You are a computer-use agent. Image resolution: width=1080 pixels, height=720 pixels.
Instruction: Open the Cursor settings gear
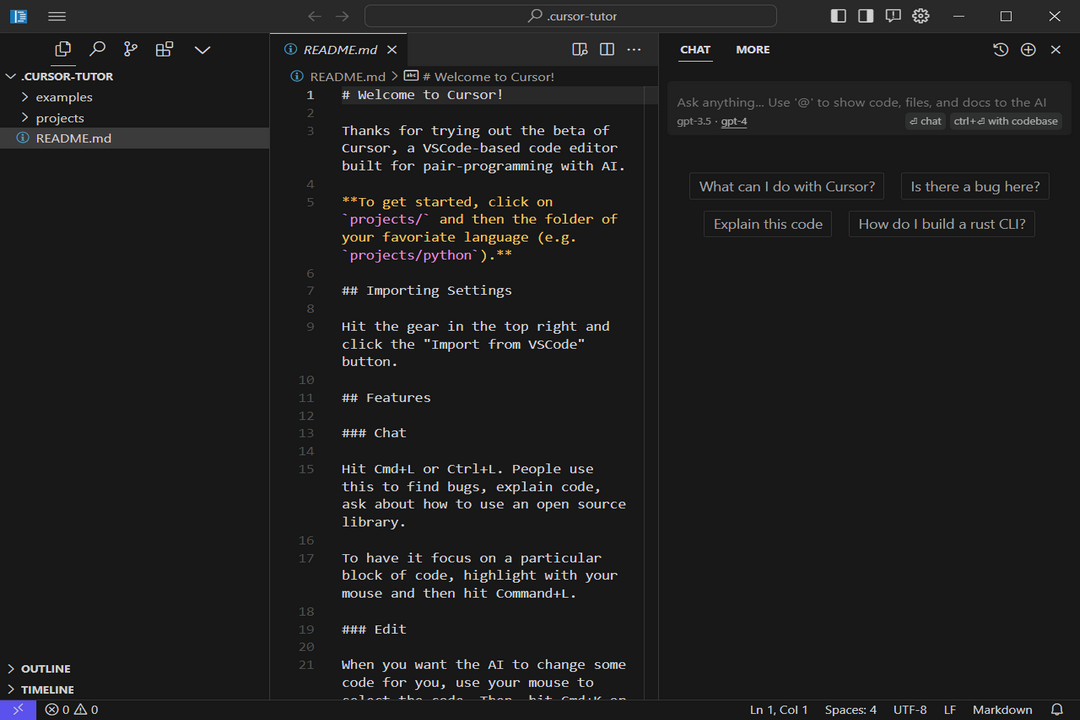tap(921, 16)
